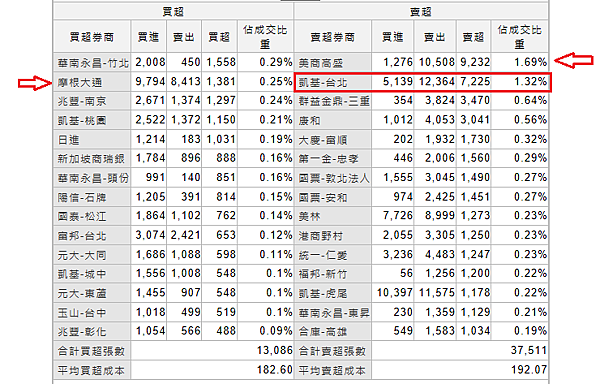This screenshot has width=600, height=384.
Task: Select the 日進 broker name
Action: (x=68, y=140)
